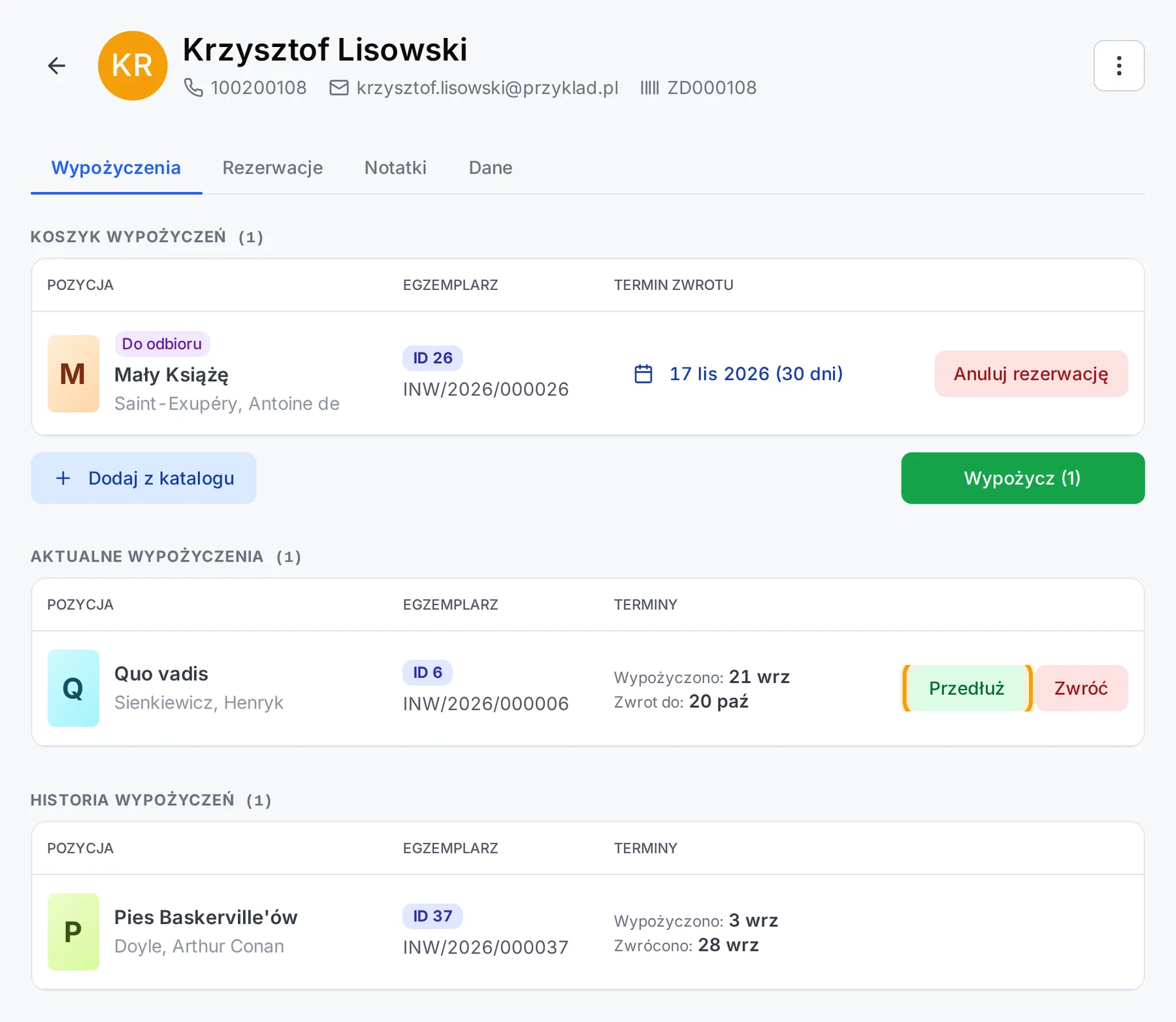Click inventory number INW/2026/000026
The image size is (1176, 1022).
pyautogui.click(x=486, y=389)
